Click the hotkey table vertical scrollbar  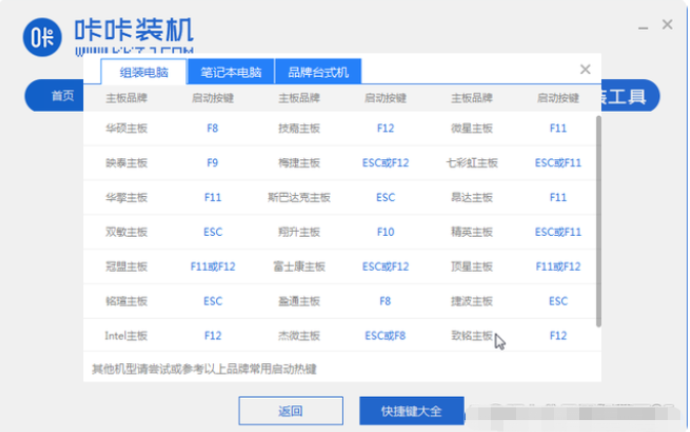[598, 220]
